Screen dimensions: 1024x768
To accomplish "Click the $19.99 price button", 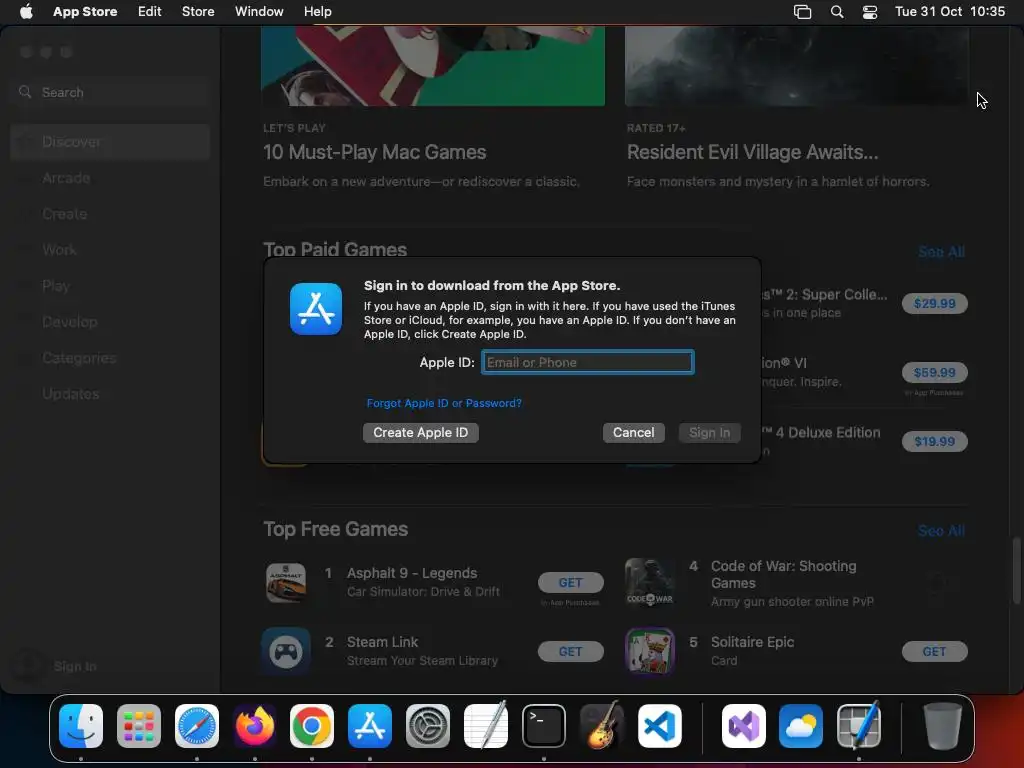I will coord(935,441).
